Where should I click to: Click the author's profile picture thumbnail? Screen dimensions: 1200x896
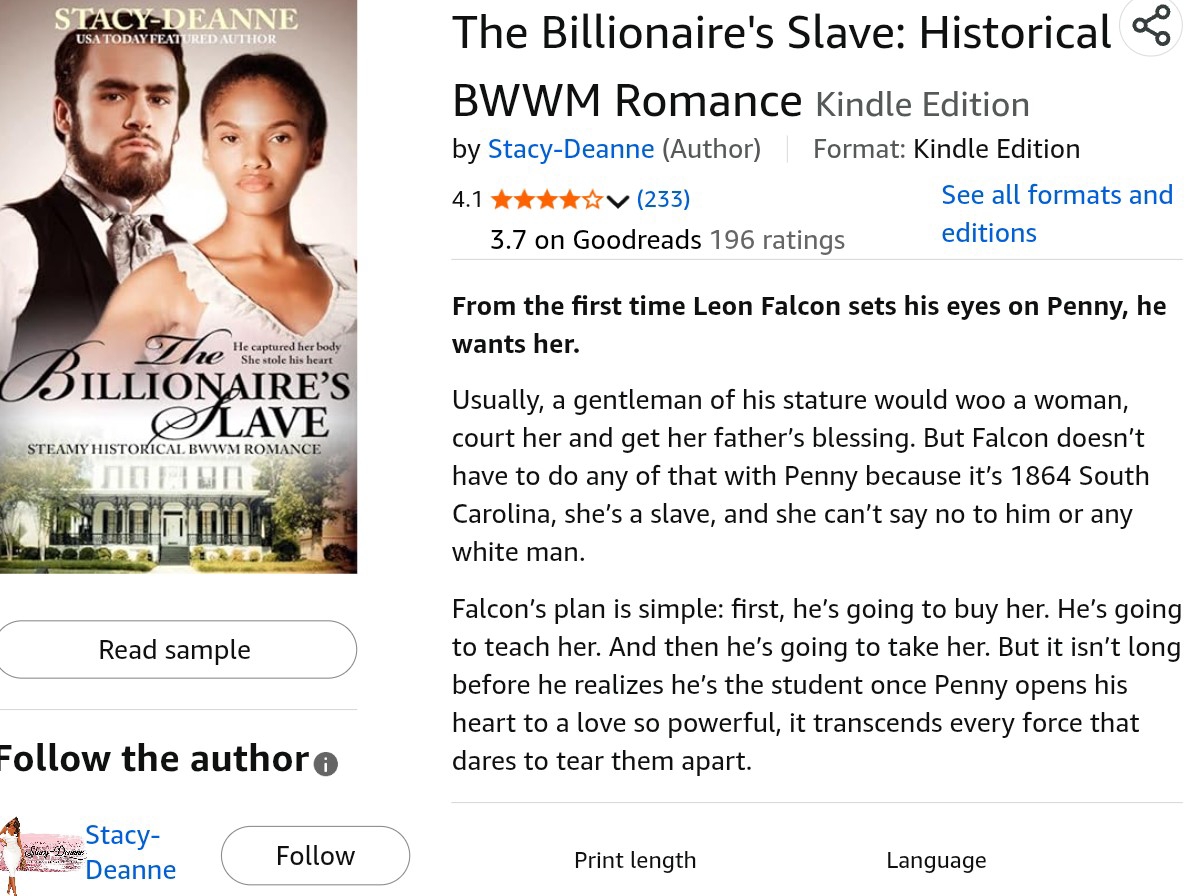pos(42,853)
